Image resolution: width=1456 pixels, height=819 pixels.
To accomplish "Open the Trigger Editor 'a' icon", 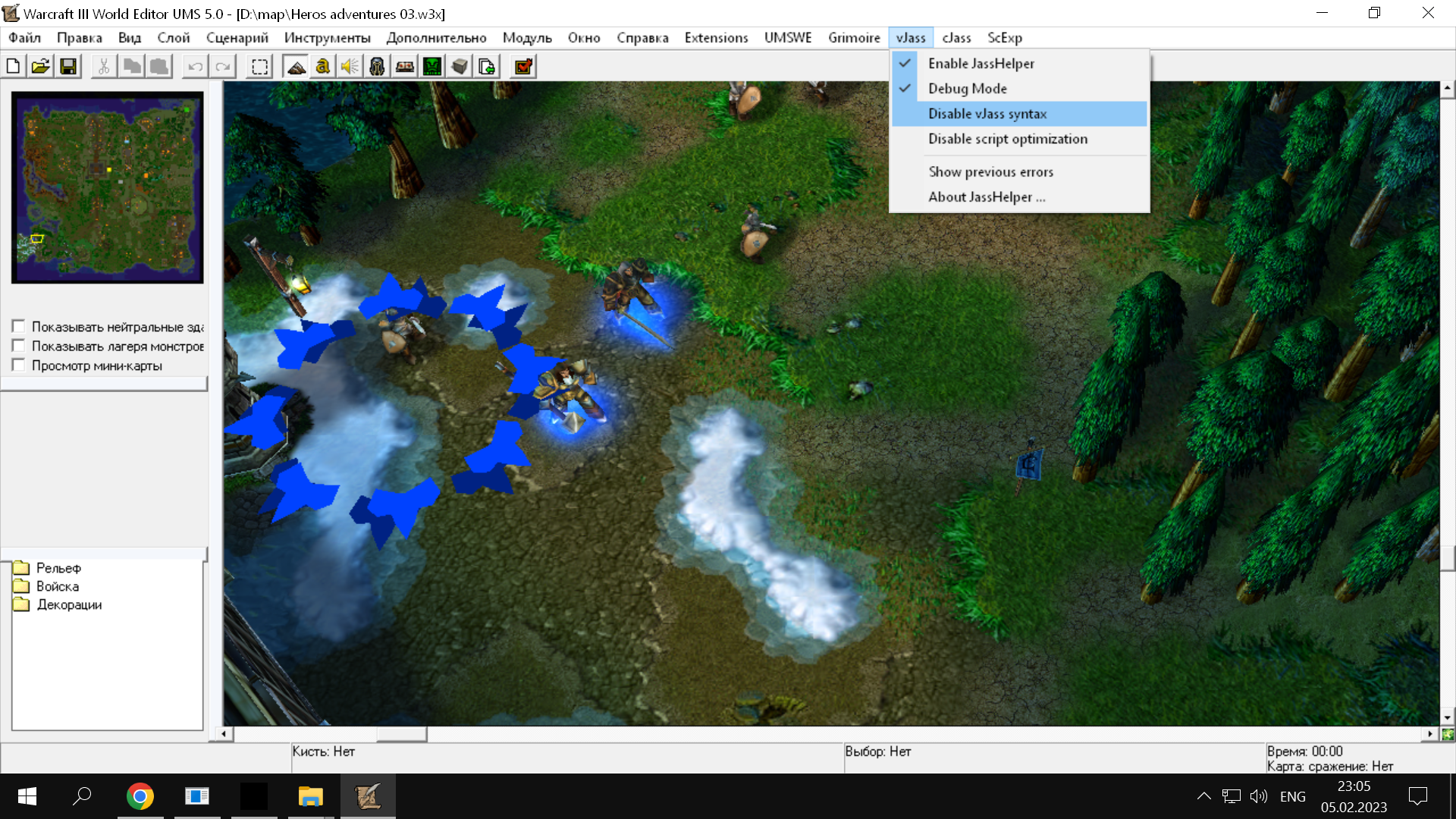I will pos(323,67).
